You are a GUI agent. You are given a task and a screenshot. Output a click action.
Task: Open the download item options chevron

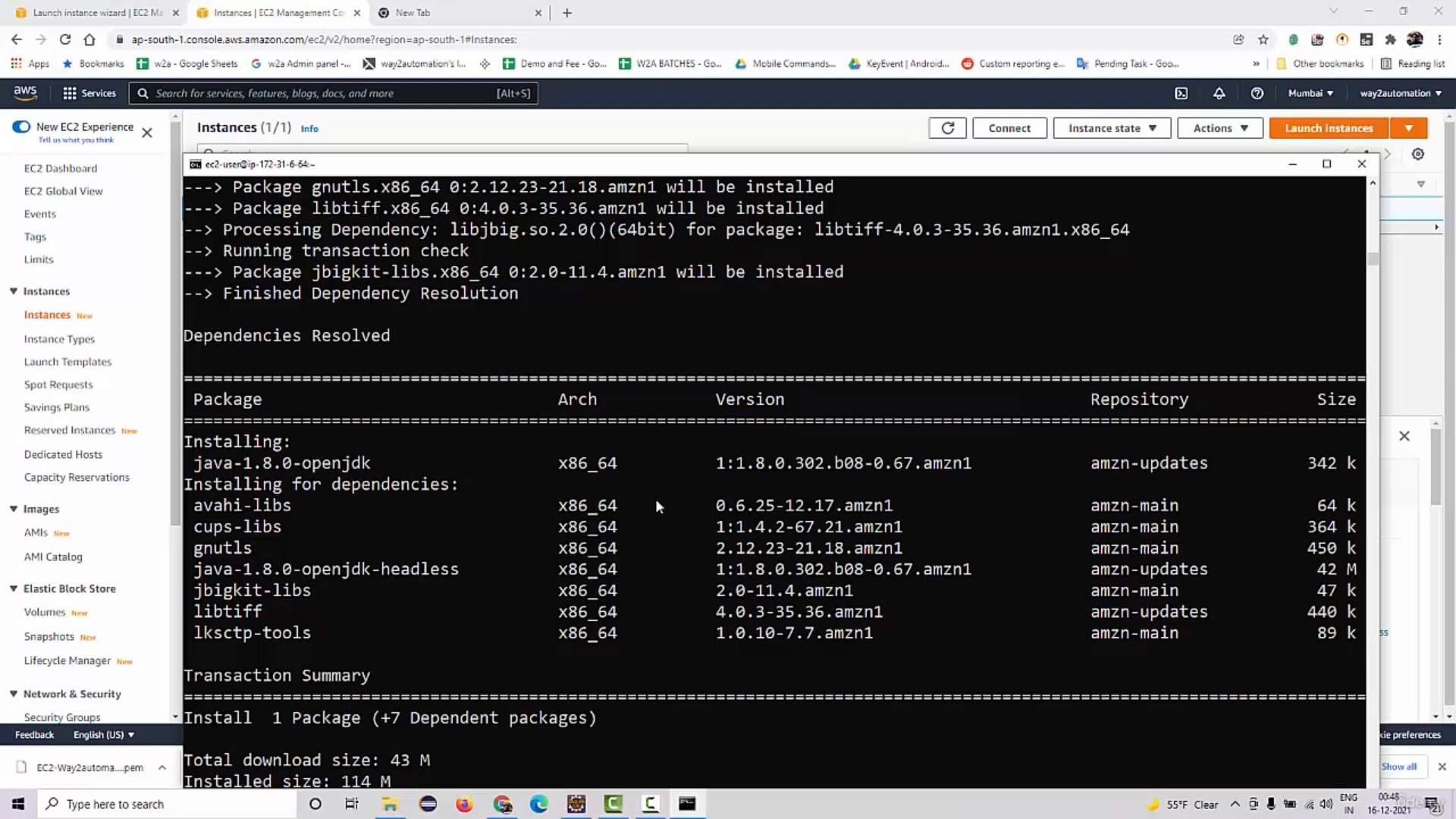tap(162, 767)
